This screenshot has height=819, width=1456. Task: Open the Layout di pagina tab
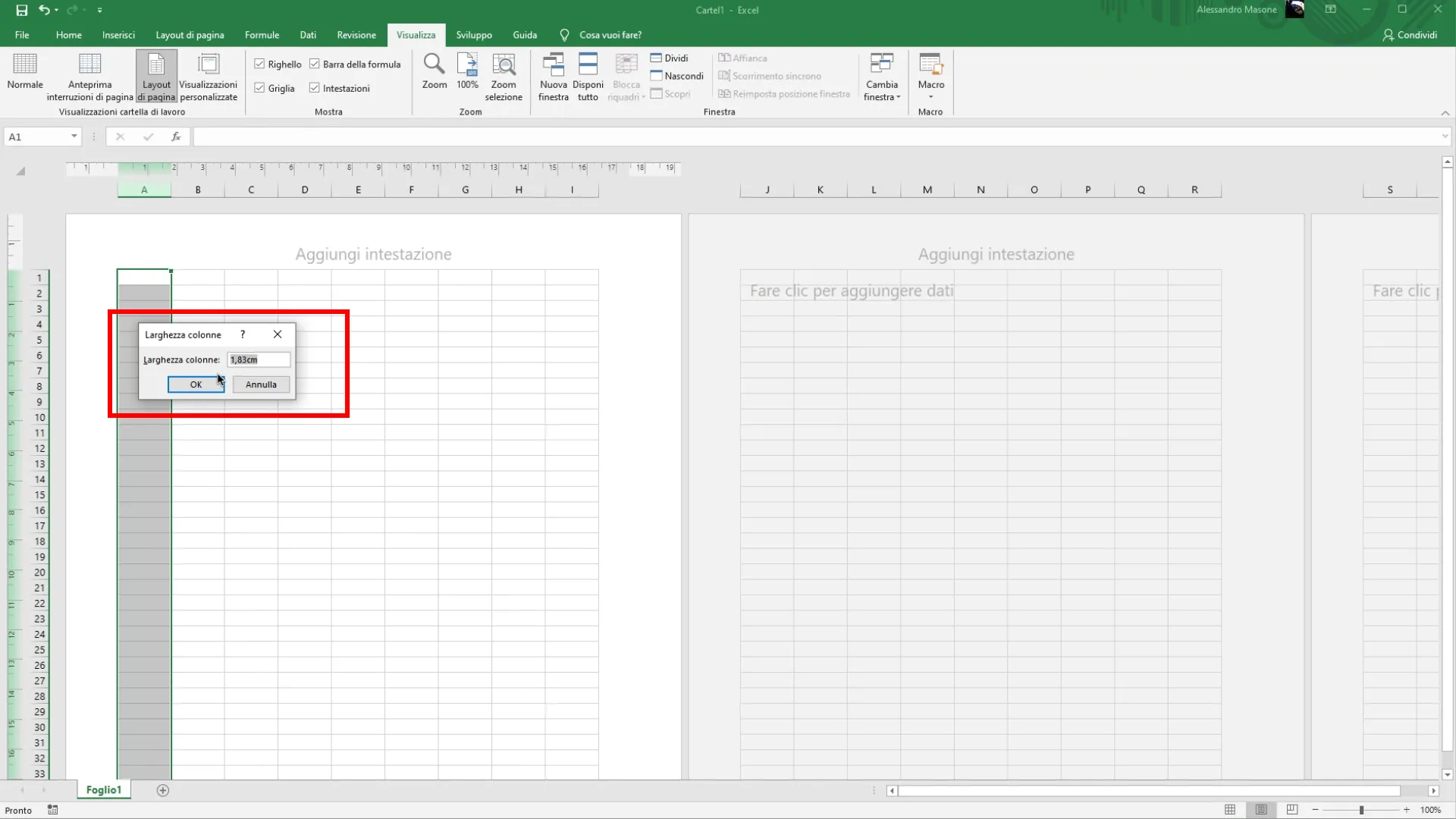point(190,35)
